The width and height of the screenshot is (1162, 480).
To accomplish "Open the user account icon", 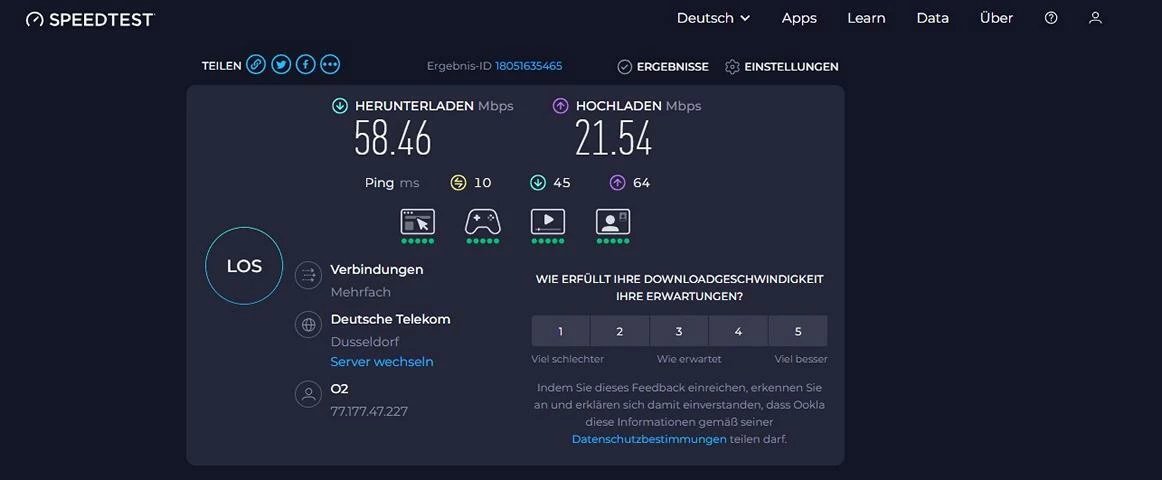I will pos(1095,19).
